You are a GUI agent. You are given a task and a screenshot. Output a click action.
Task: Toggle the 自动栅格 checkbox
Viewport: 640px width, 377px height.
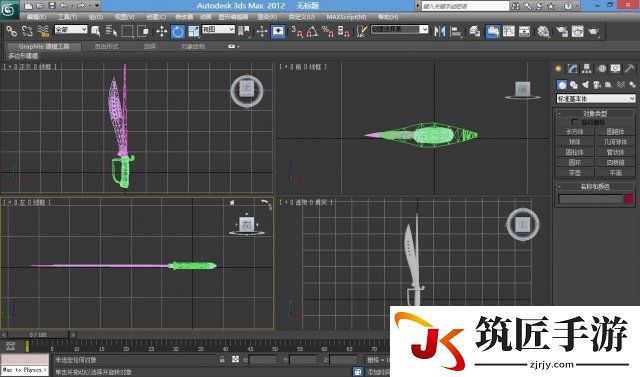(574, 122)
